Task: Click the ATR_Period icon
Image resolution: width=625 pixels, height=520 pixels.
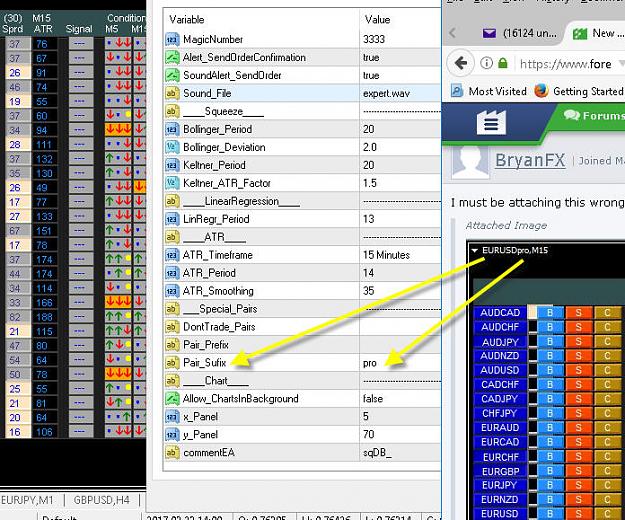Action: coord(172,273)
